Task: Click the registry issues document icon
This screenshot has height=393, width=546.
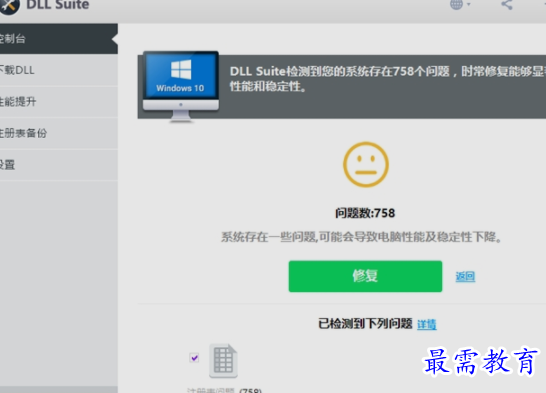Action: click(223, 361)
